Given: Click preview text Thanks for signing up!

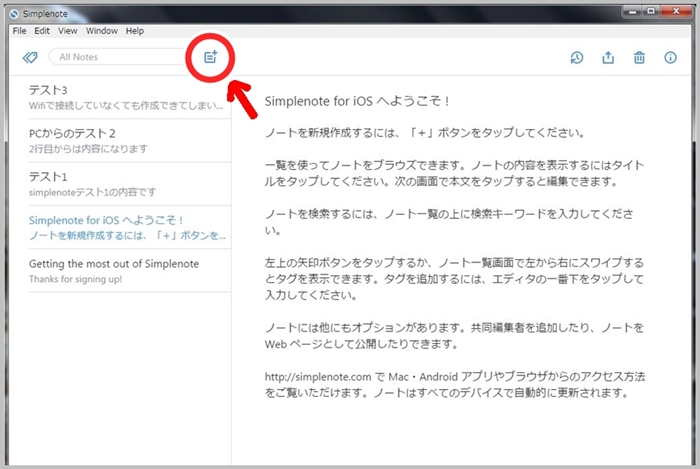Looking at the screenshot, I should (75, 279).
